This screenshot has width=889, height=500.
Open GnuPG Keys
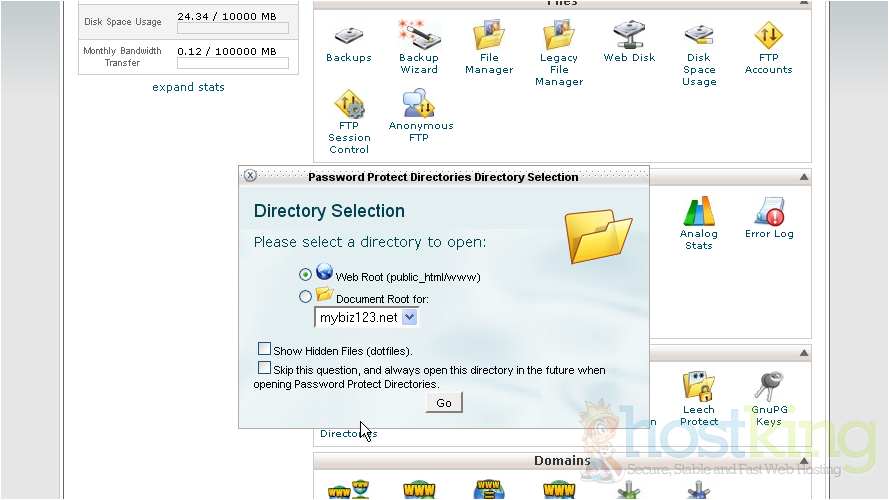click(x=768, y=399)
